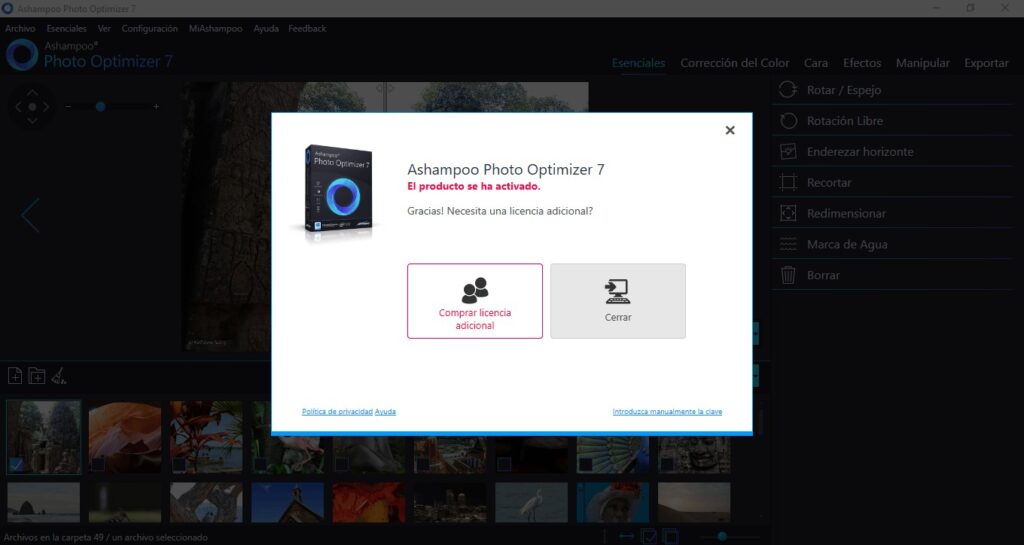1024x545 pixels.
Task: Switch to the Exportar tab
Action: pos(986,63)
